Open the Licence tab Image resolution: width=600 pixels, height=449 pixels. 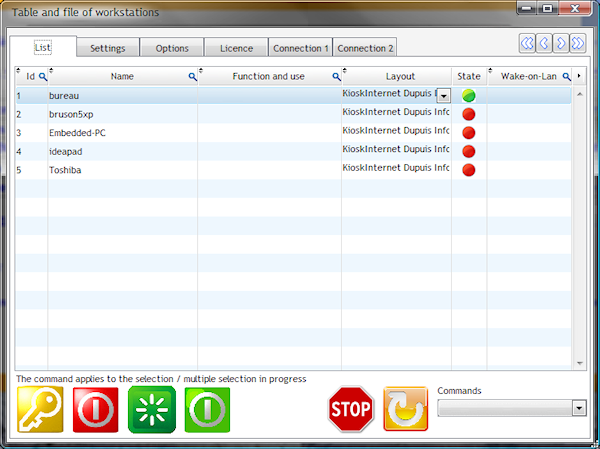(x=236, y=48)
